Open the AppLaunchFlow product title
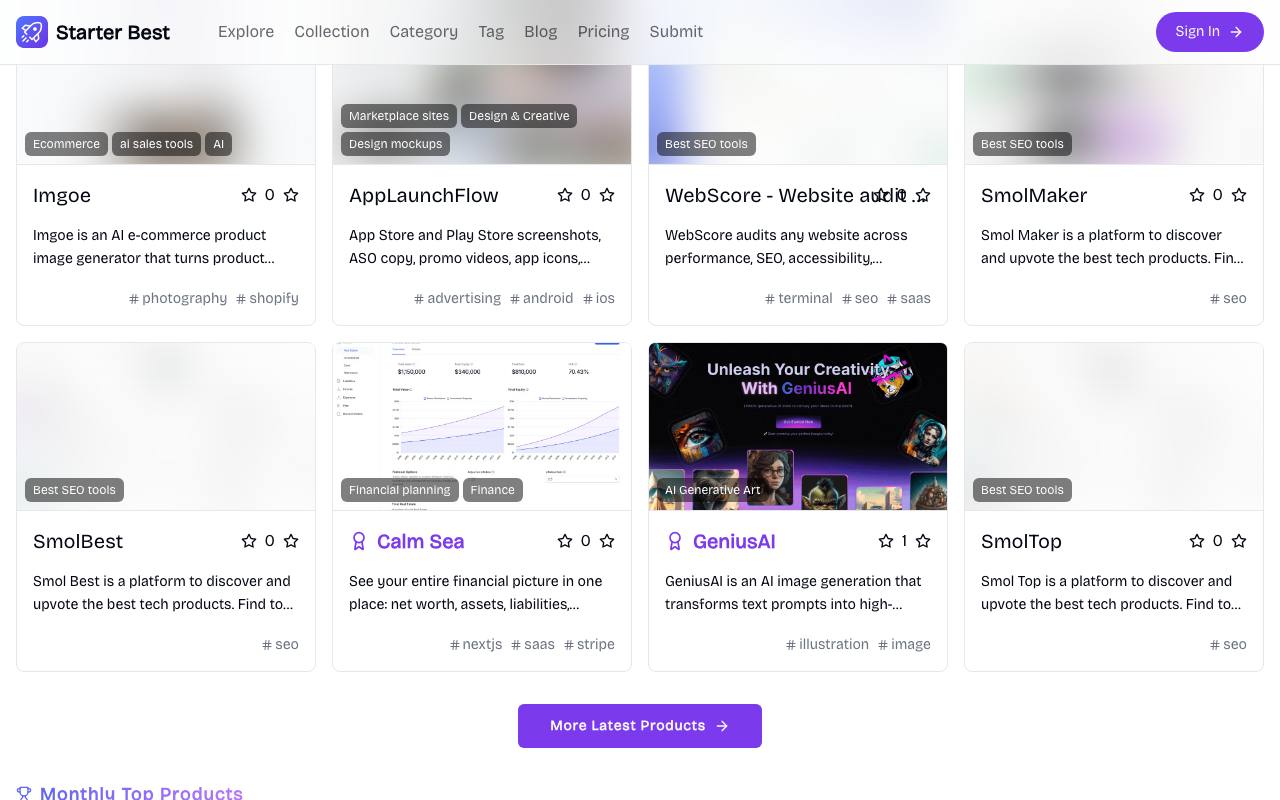This screenshot has height=800, width=1280. (x=424, y=195)
